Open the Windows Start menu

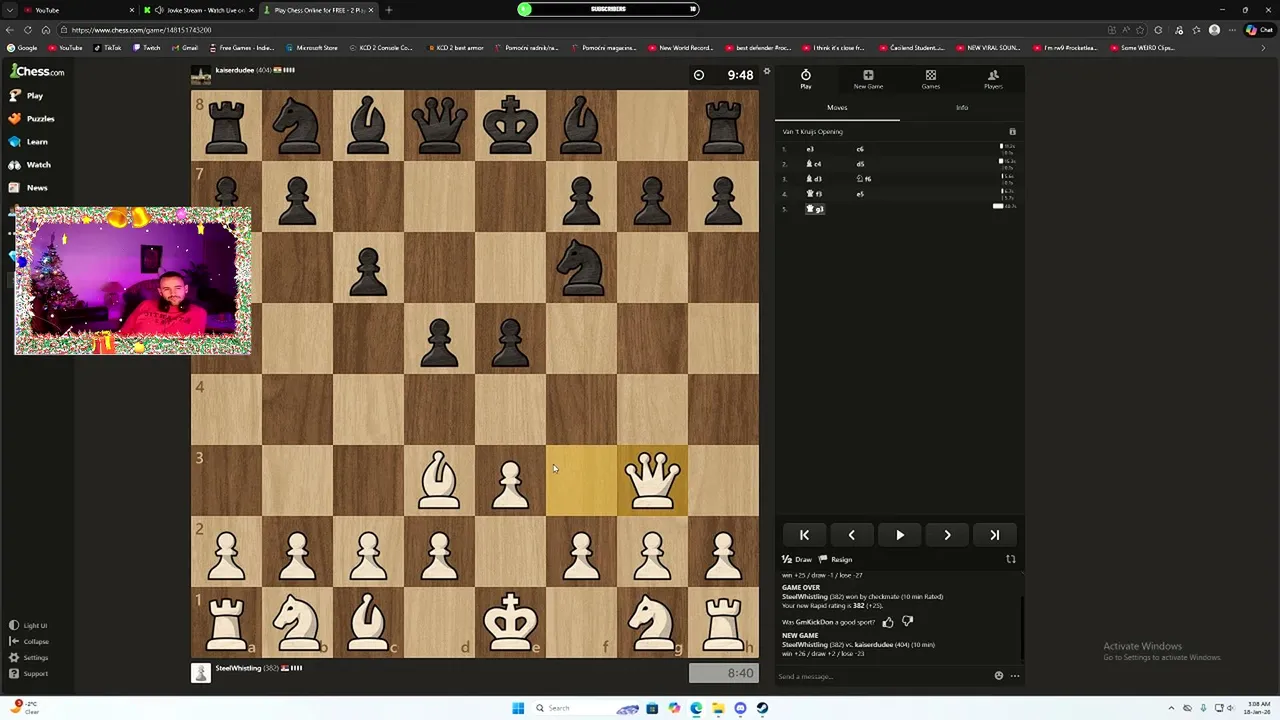tap(518, 708)
